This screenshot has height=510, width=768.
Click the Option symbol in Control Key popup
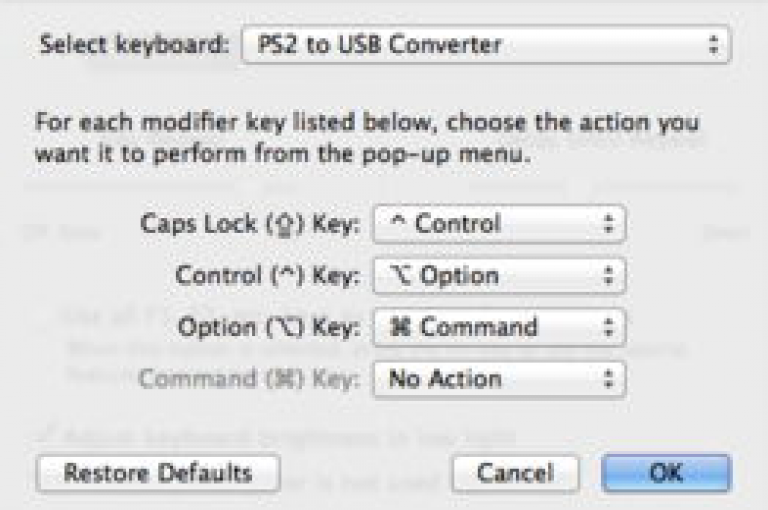401,276
